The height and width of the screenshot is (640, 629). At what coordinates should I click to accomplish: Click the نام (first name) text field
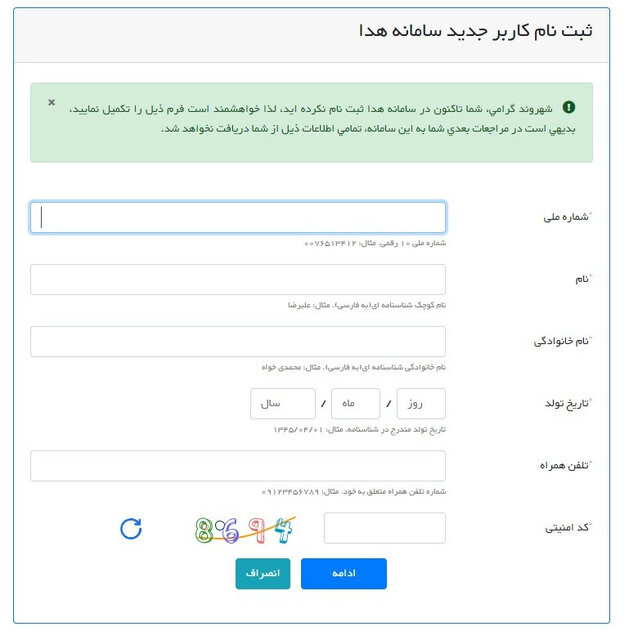[x=238, y=280]
